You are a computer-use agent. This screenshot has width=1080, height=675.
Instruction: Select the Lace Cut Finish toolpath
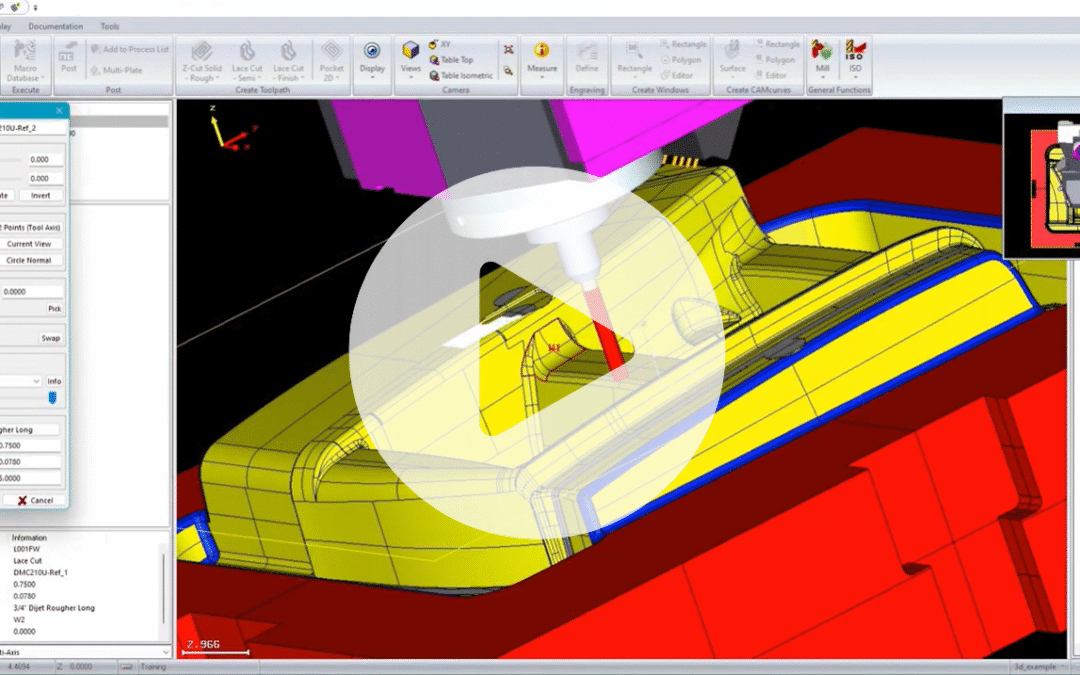coord(288,60)
